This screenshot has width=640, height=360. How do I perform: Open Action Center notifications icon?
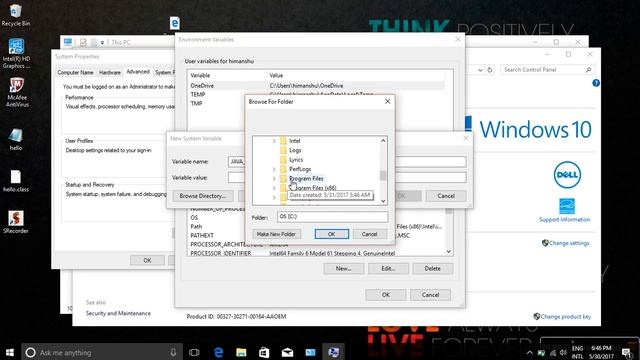point(627,353)
